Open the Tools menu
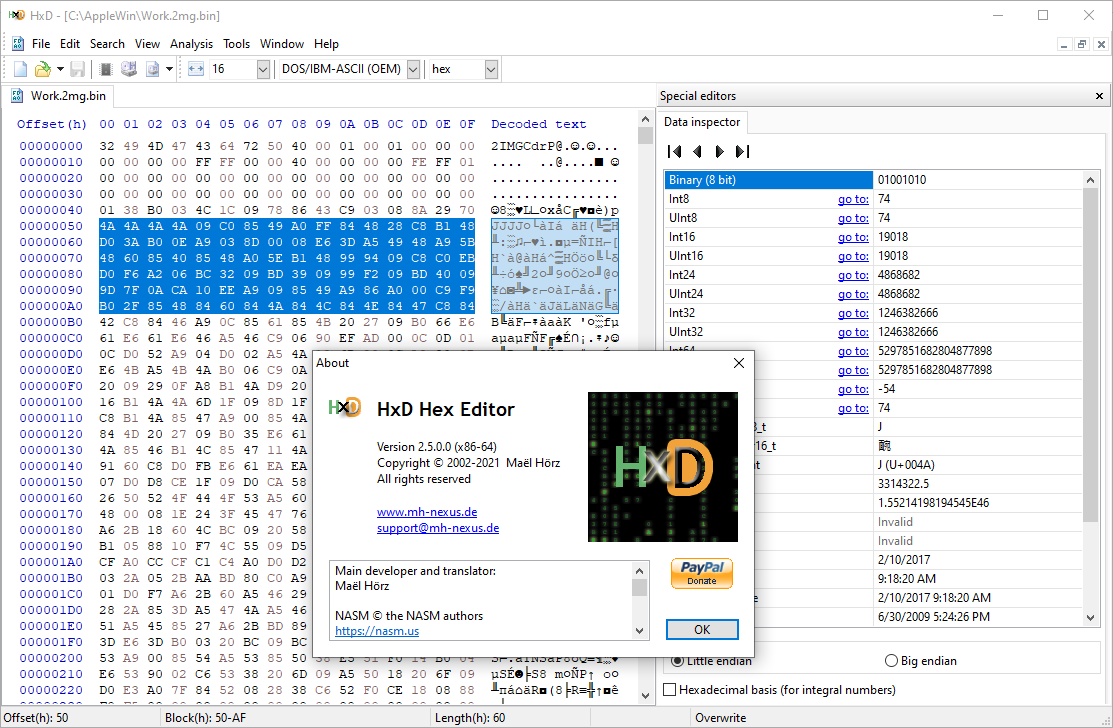This screenshot has width=1113, height=728. 236,44
